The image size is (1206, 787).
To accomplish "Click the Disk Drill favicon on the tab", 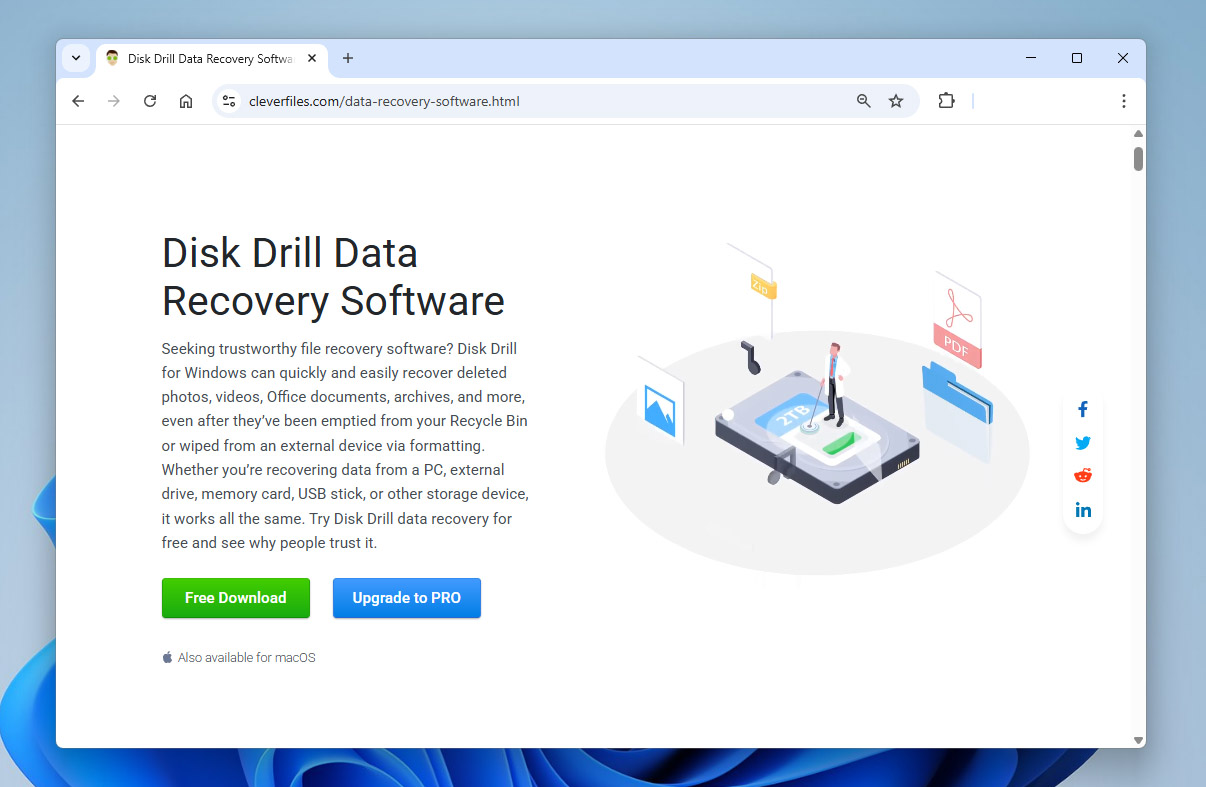I will coord(113,58).
